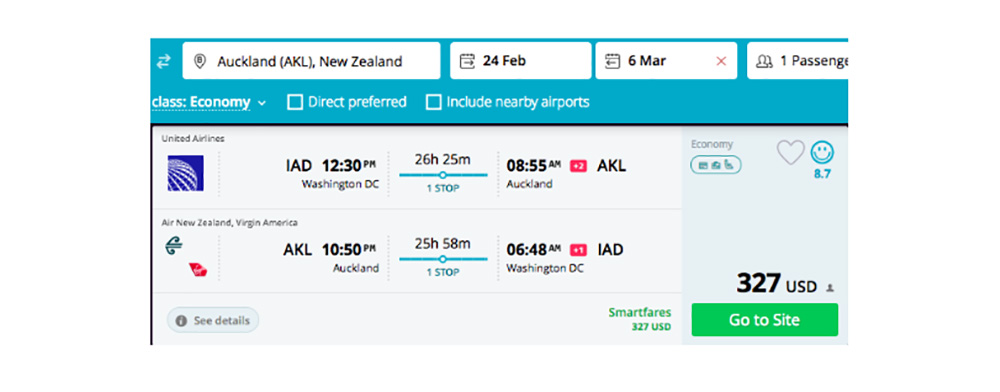1000x392 pixels.
Task: Click the smiley rating icon 8.7
Action: tap(822, 152)
